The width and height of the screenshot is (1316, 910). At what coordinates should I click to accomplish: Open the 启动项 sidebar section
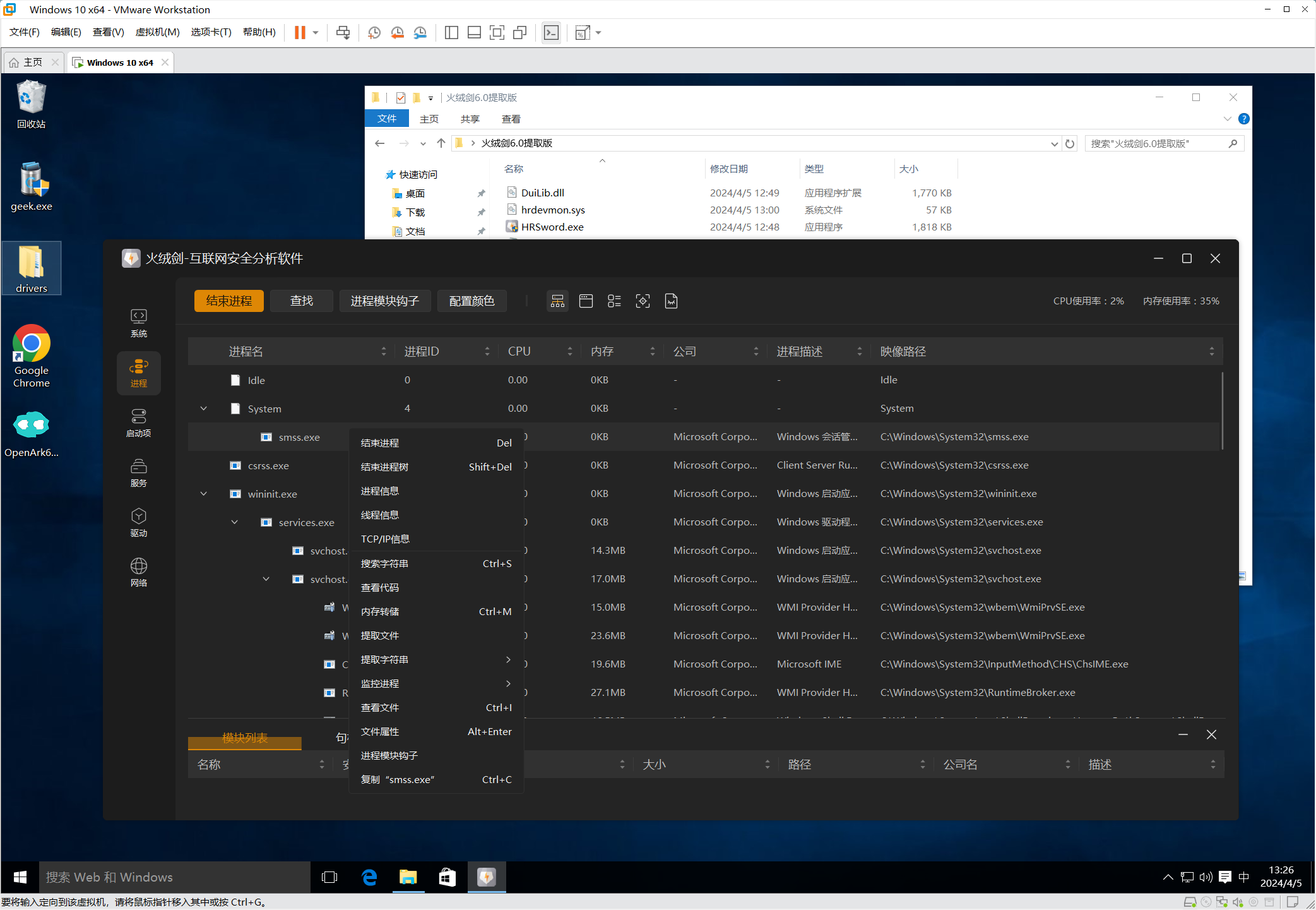click(x=139, y=423)
